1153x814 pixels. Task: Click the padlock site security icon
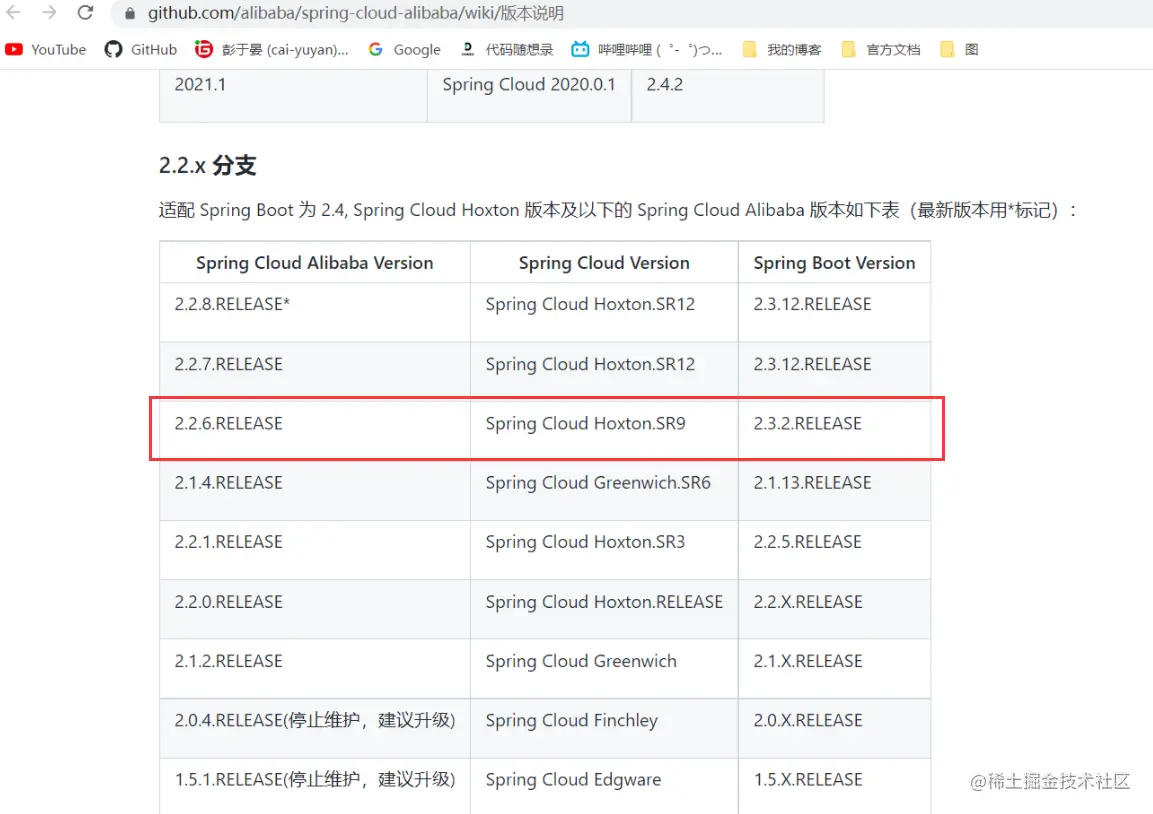130,13
